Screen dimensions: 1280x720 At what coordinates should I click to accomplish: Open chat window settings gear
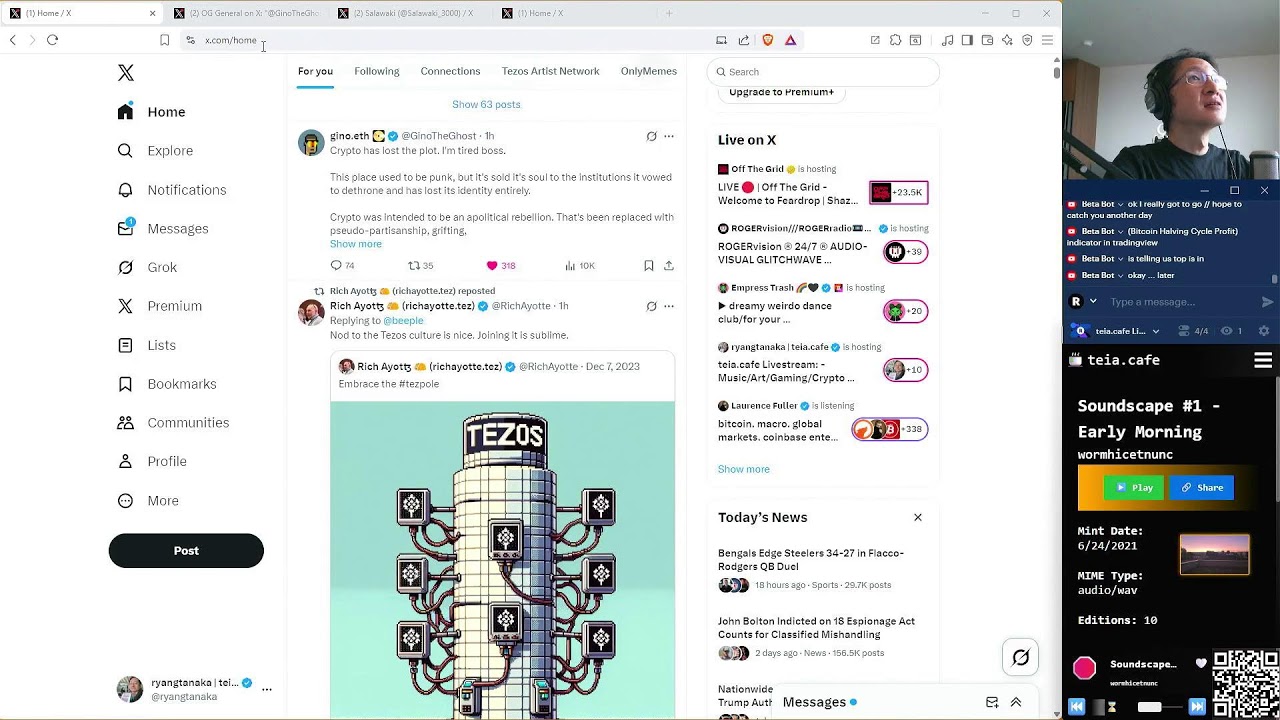coord(1263,331)
